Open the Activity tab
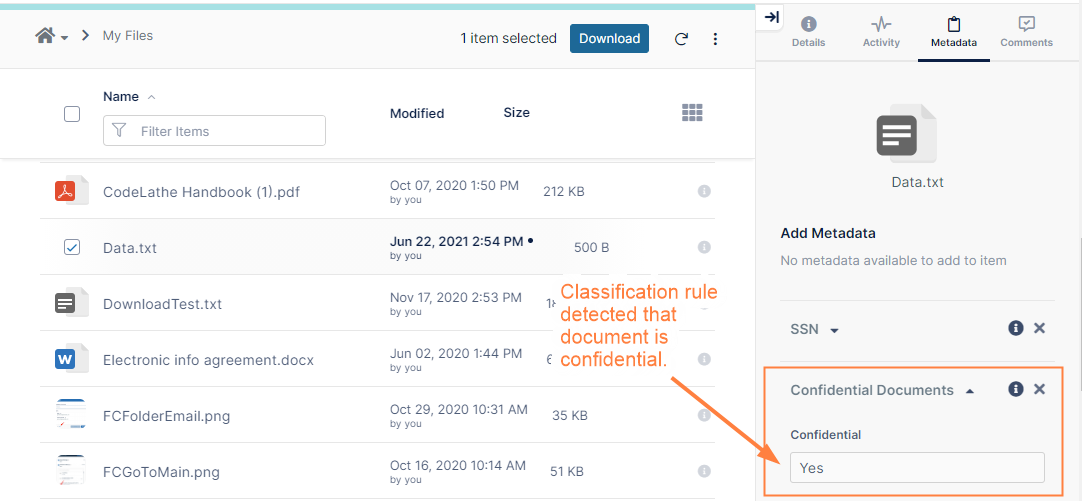 [x=881, y=31]
